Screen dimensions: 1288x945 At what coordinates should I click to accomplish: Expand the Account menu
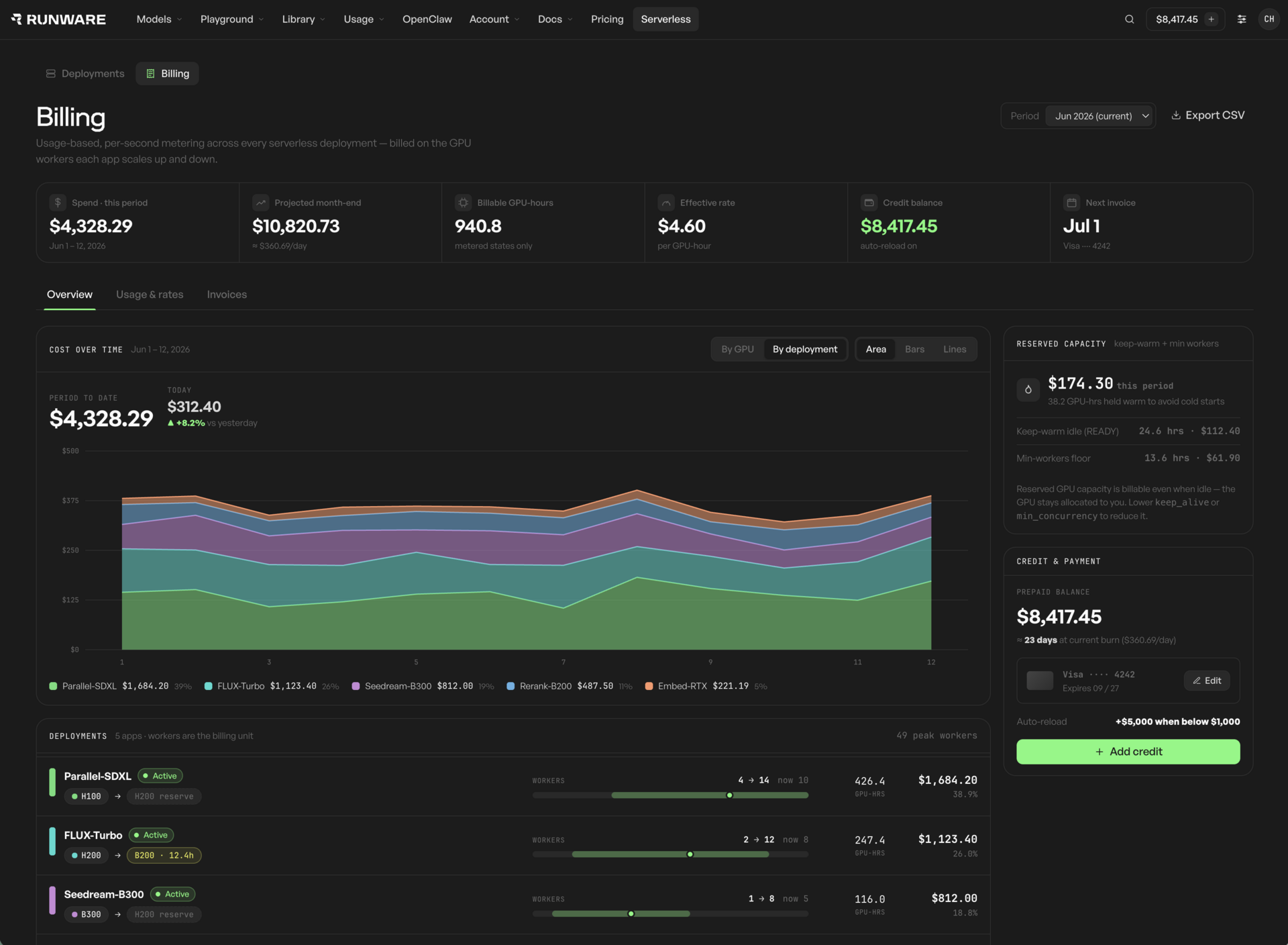(494, 19)
